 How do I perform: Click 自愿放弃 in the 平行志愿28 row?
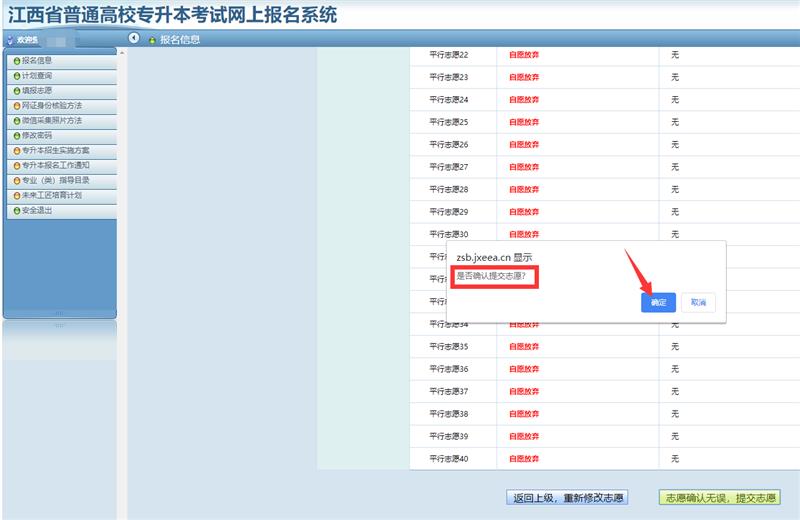pyautogui.click(x=524, y=189)
